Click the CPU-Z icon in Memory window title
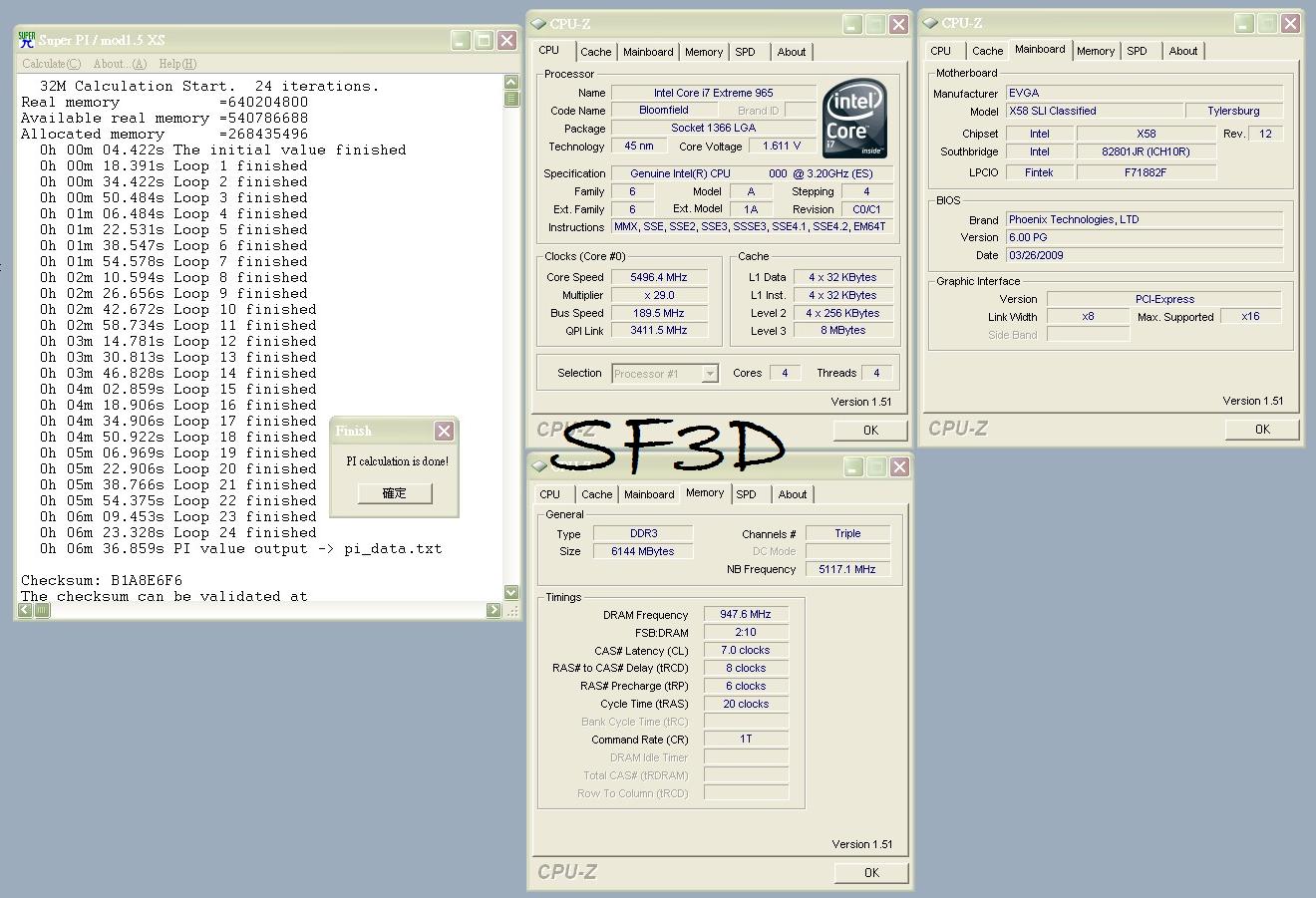This screenshot has width=1316, height=898. pyautogui.click(x=539, y=466)
